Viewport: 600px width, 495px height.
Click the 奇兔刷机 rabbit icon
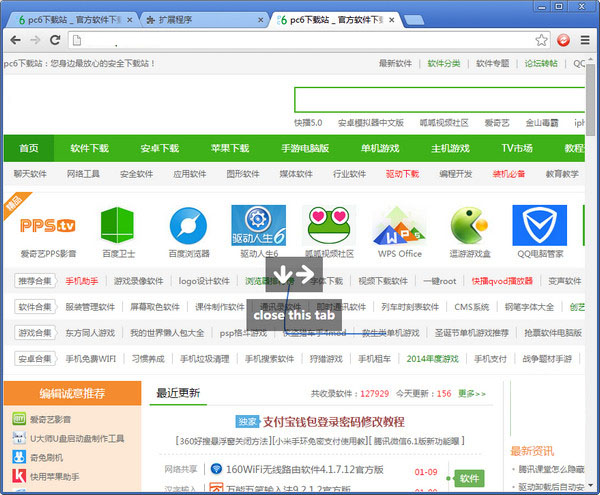click(x=19, y=457)
